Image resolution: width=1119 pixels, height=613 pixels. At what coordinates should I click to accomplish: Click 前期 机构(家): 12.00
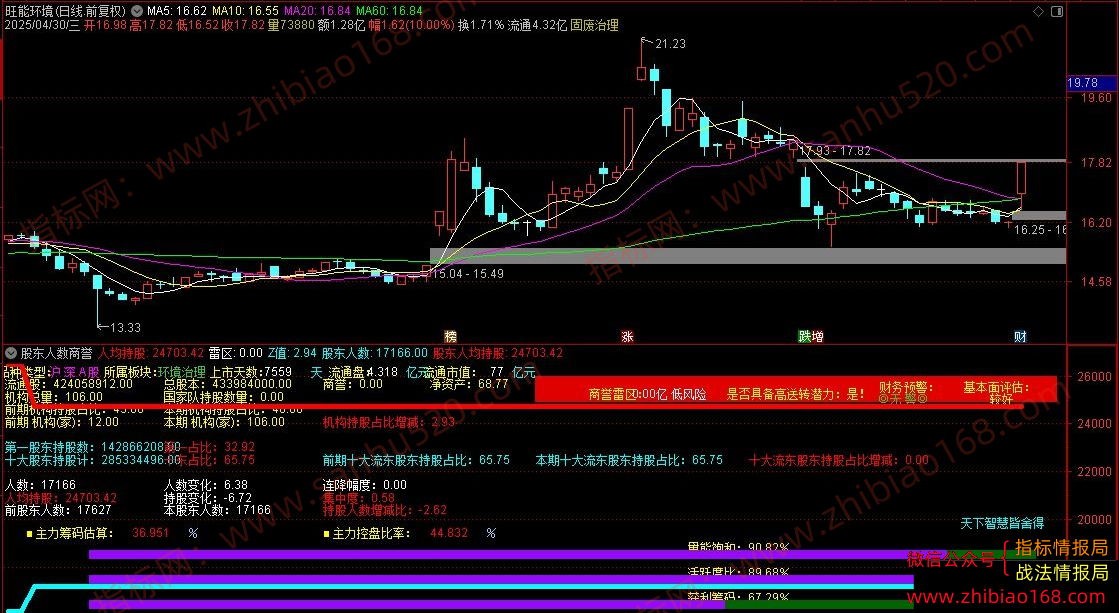pos(62,422)
